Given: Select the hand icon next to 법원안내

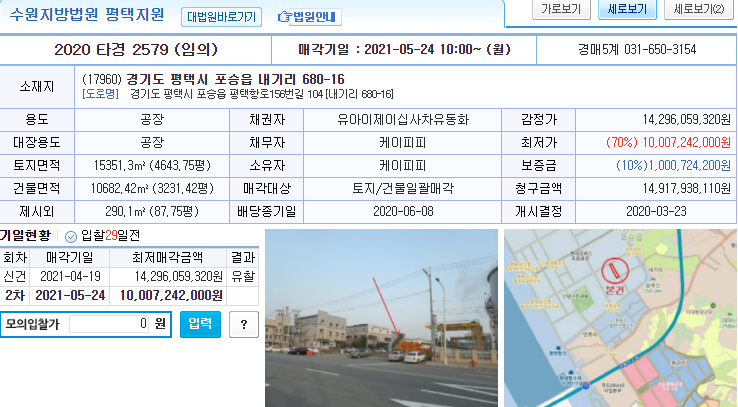Looking at the screenshot, I should [284, 17].
